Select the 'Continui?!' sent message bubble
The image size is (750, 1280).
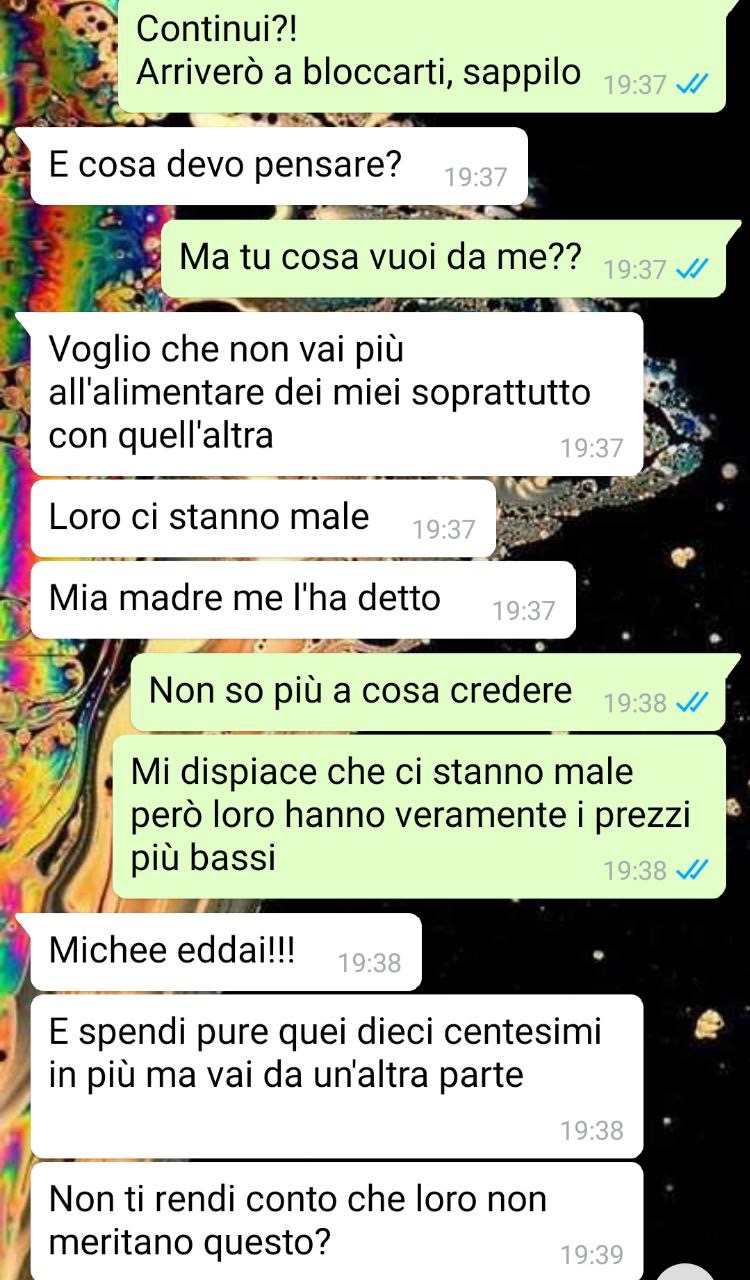tap(421, 54)
